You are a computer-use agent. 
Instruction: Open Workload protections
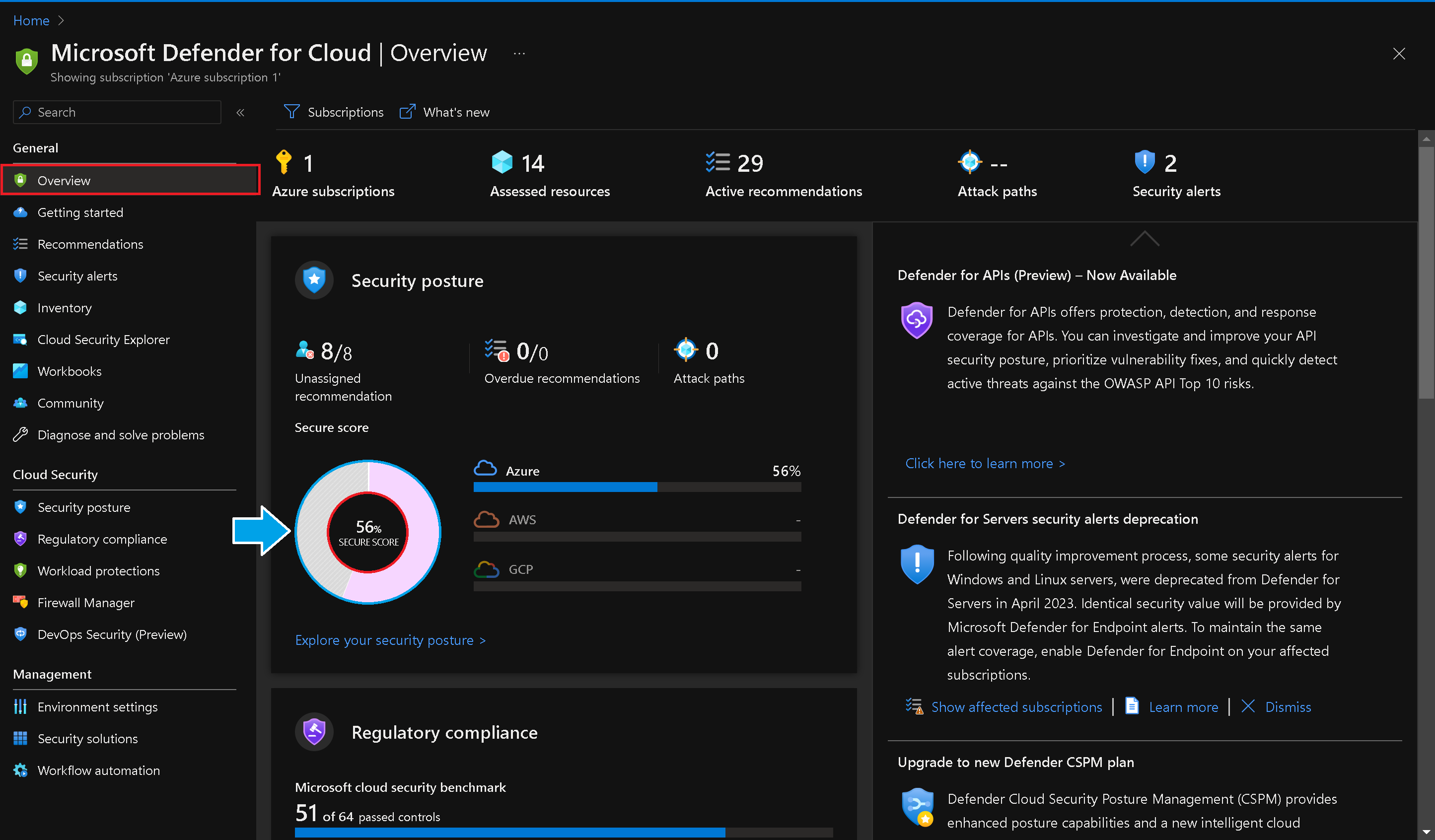click(98, 570)
